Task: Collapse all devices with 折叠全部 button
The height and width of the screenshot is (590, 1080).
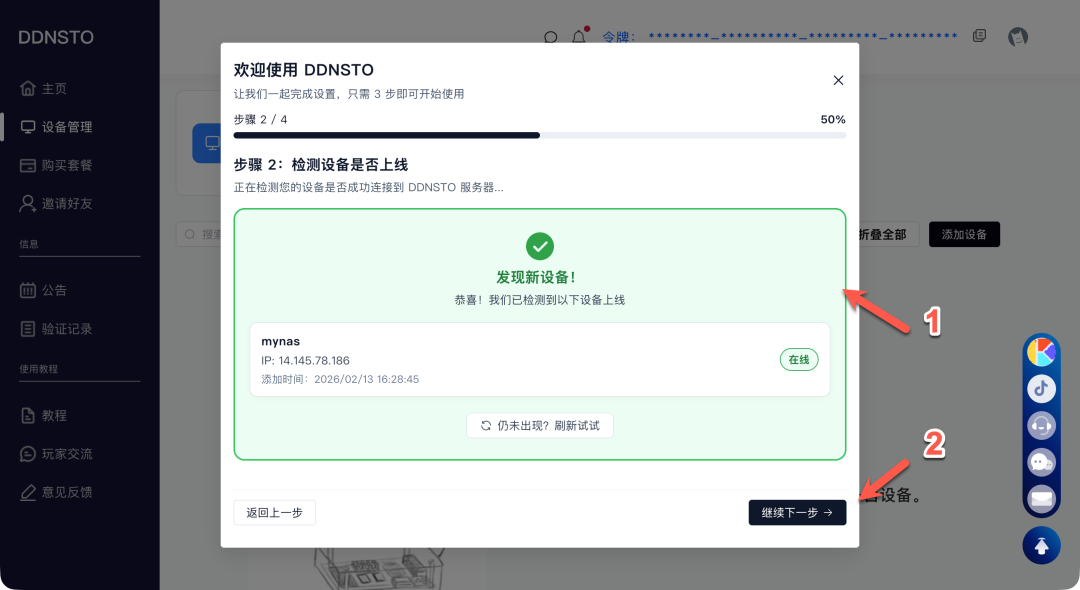Action: coord(891,234)
